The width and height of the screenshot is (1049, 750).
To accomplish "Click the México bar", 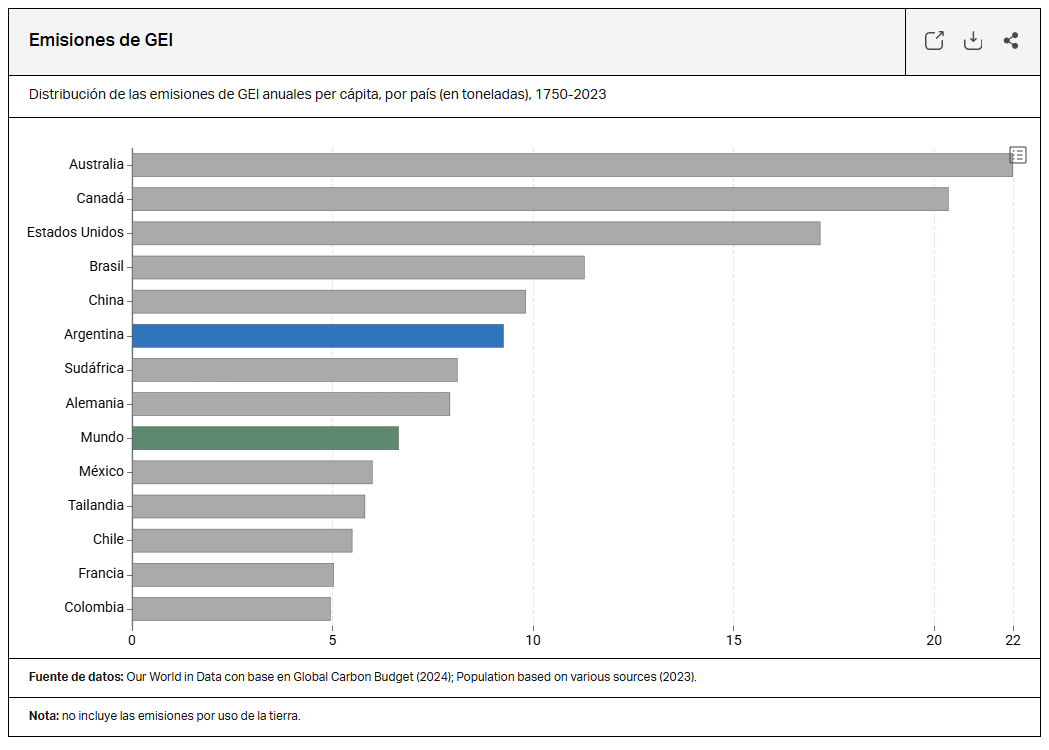I will (252, 472).
